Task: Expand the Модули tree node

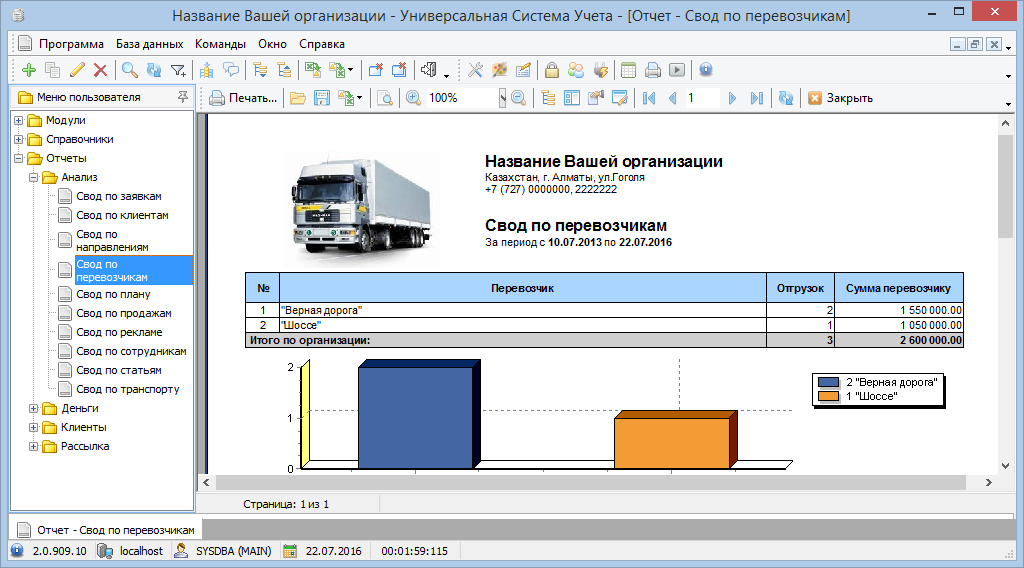Action: pos(19,120)
